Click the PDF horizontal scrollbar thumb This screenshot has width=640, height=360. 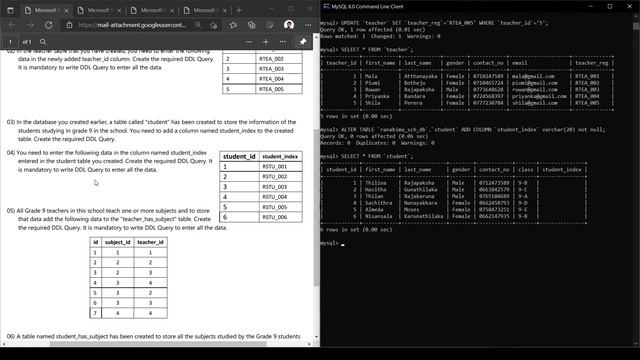point(158,344)
